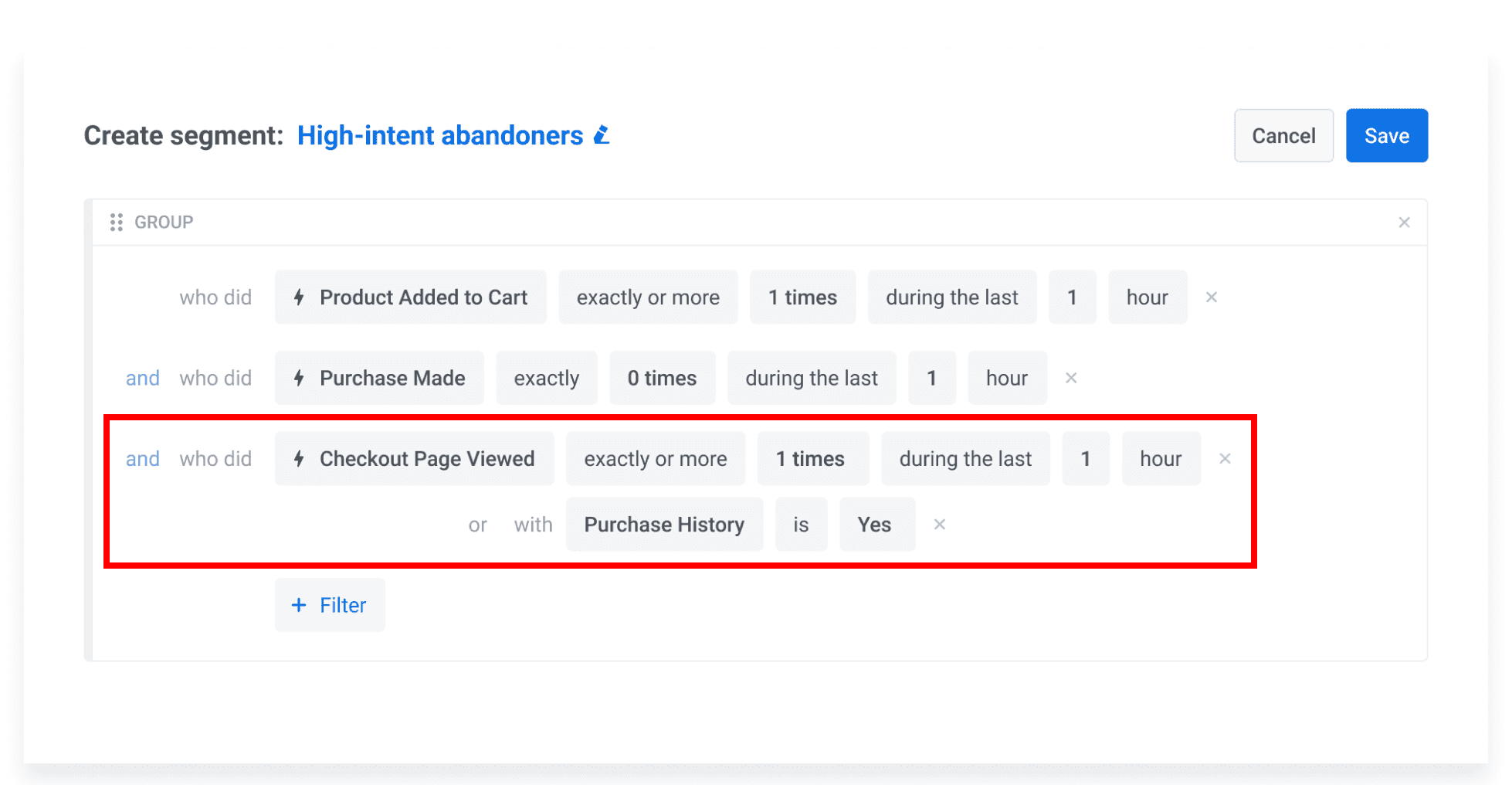Open the exactly or more dropdown for Product Added to Cart
Image resolution: width=1512 pixels, height=785 pixels.
648,297
